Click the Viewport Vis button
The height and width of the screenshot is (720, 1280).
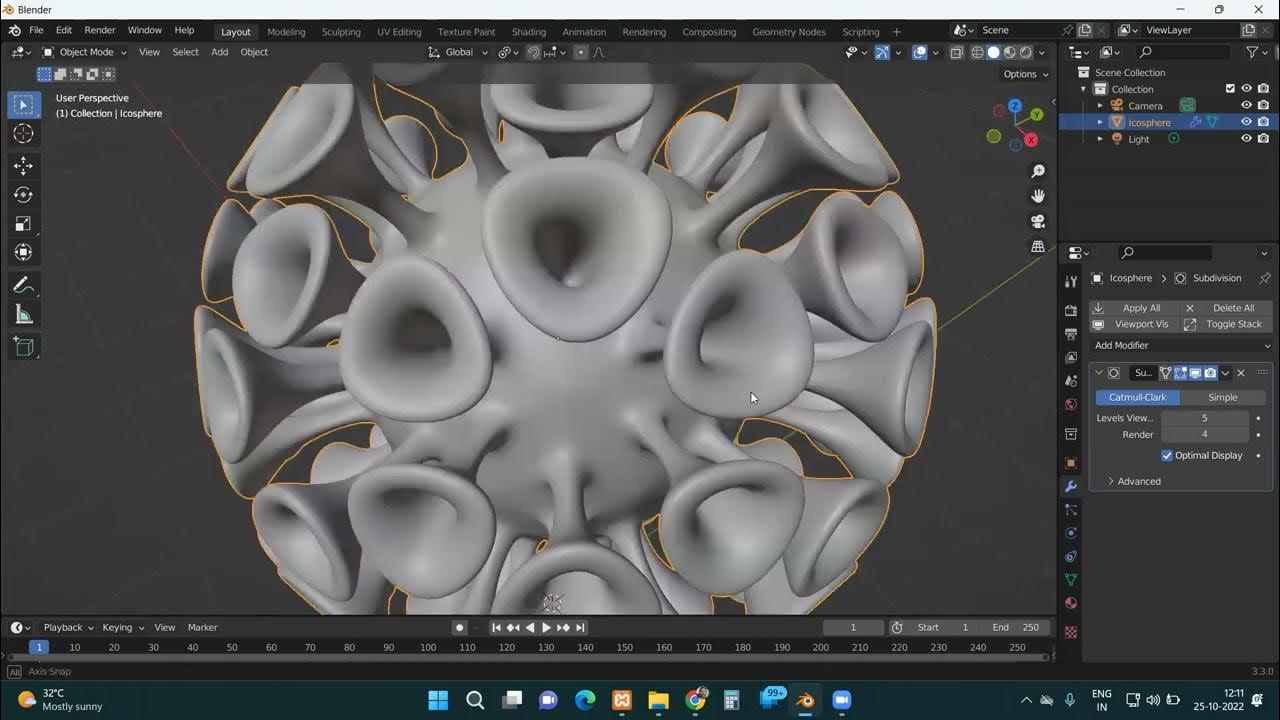(1134, 324)
